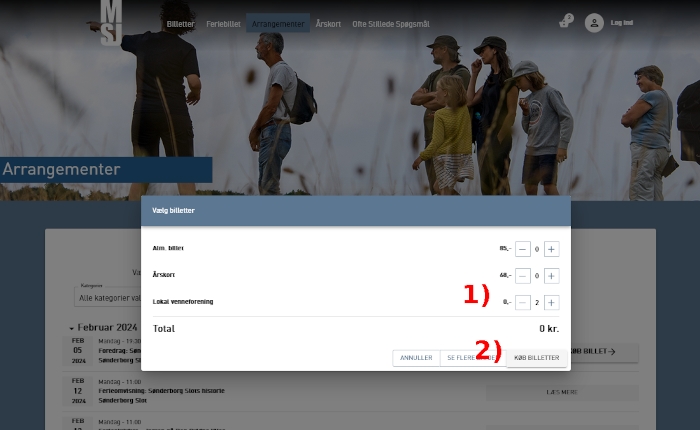The width and height of the screenshot is (700, 430).
Task: Click LÆS MERE for Ferieomvisning event
Action: point(562,392)
